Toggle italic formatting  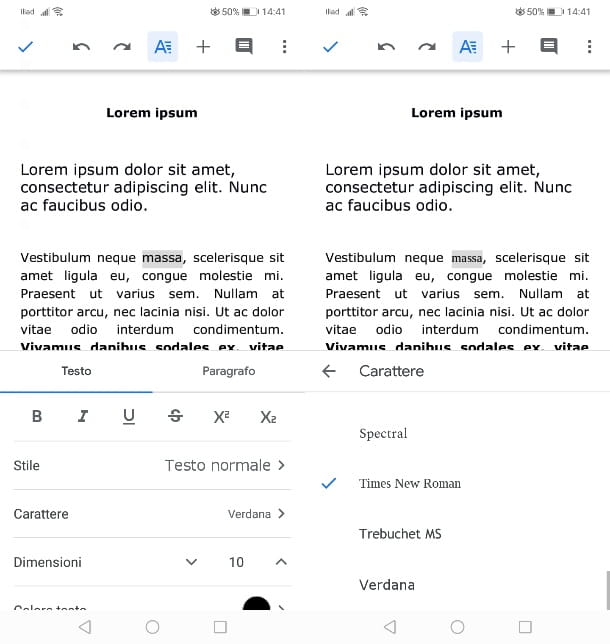[x=83, y=416]
